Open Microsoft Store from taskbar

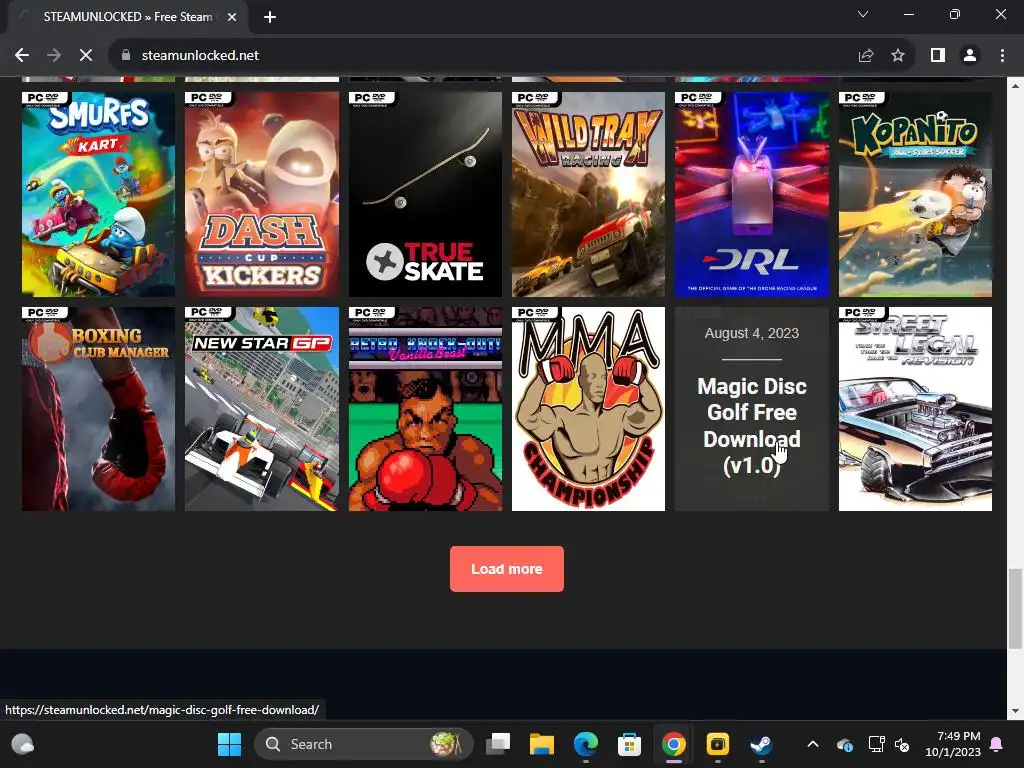pos(630,744)
